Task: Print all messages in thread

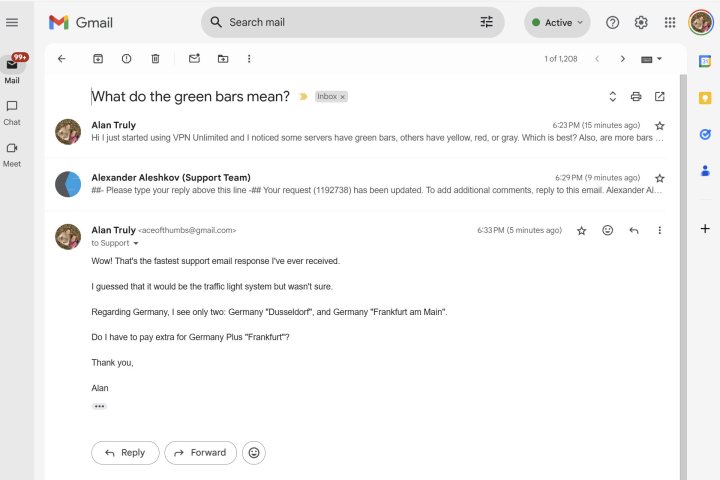Action: (636, 97)
